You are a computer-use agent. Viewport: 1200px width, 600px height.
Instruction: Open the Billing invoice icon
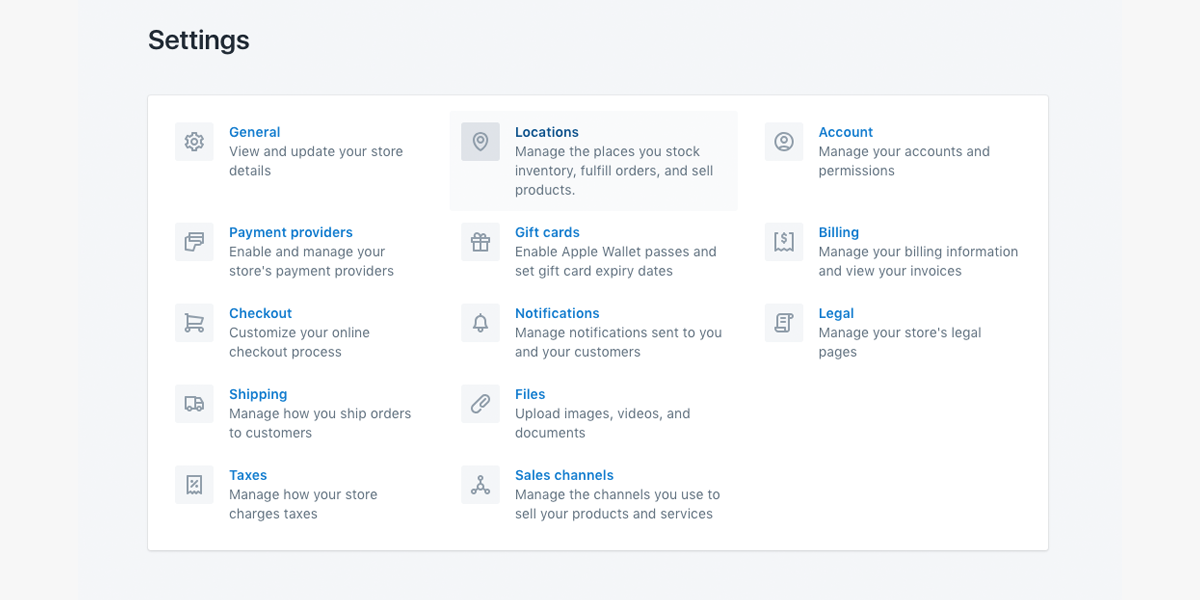point(784,242)
